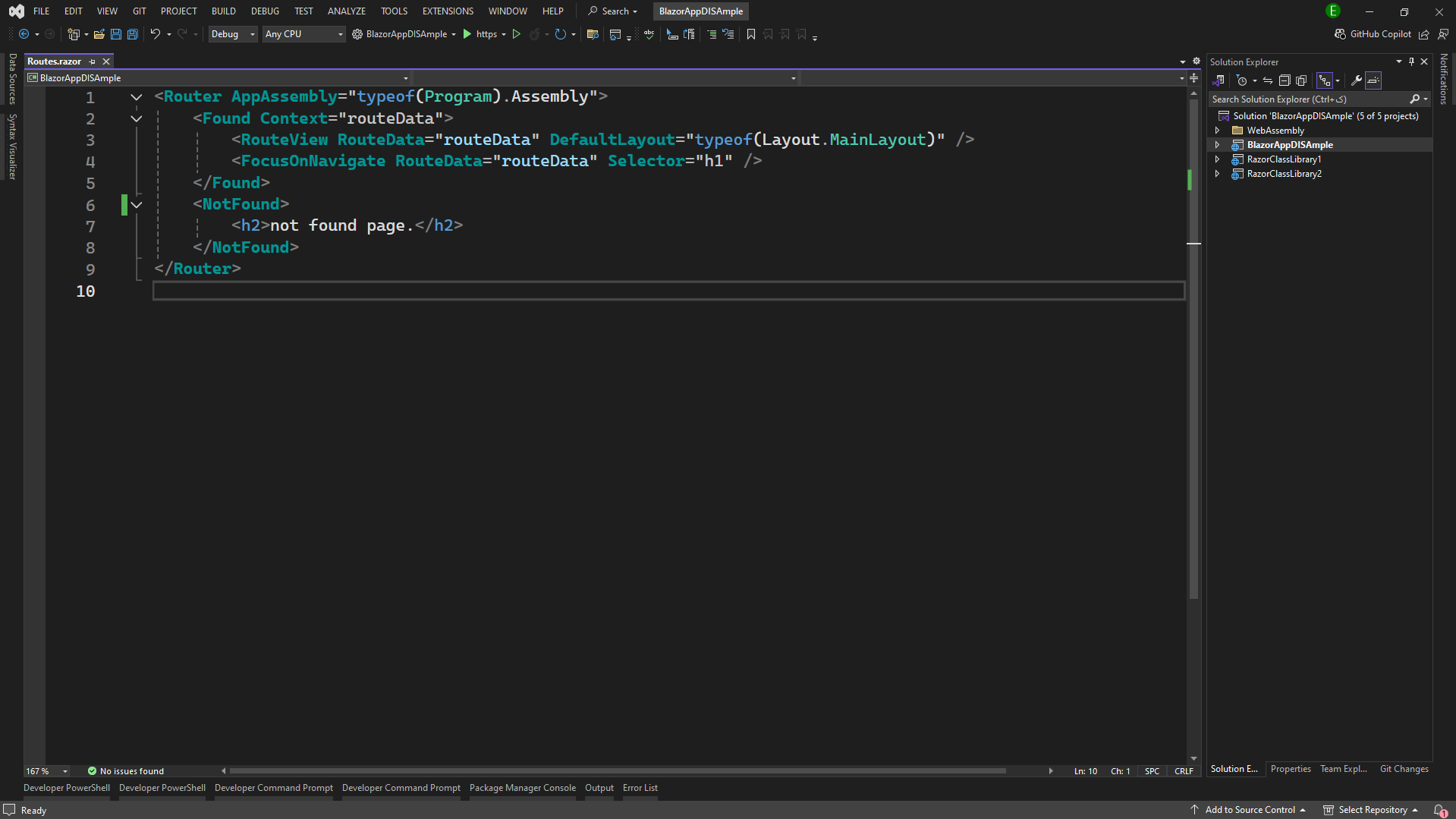Sync with Active Document in Solution Explorer

point(1268,80)
